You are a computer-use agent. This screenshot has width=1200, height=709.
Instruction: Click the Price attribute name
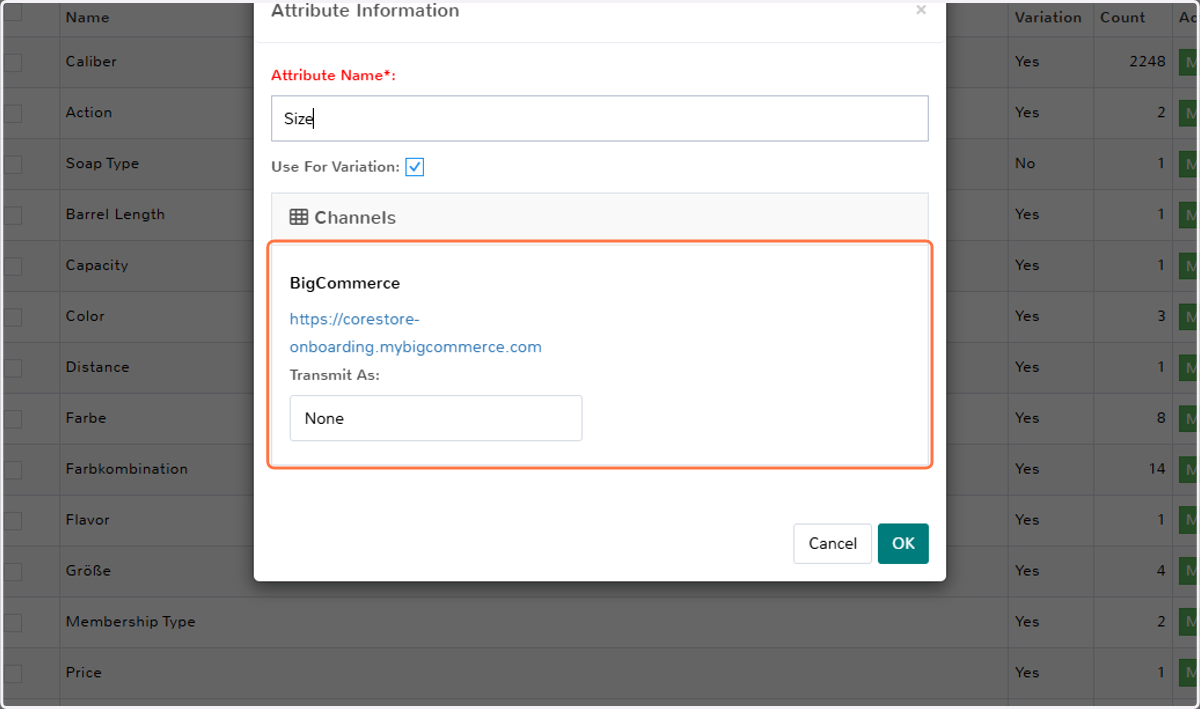[84, 673]
